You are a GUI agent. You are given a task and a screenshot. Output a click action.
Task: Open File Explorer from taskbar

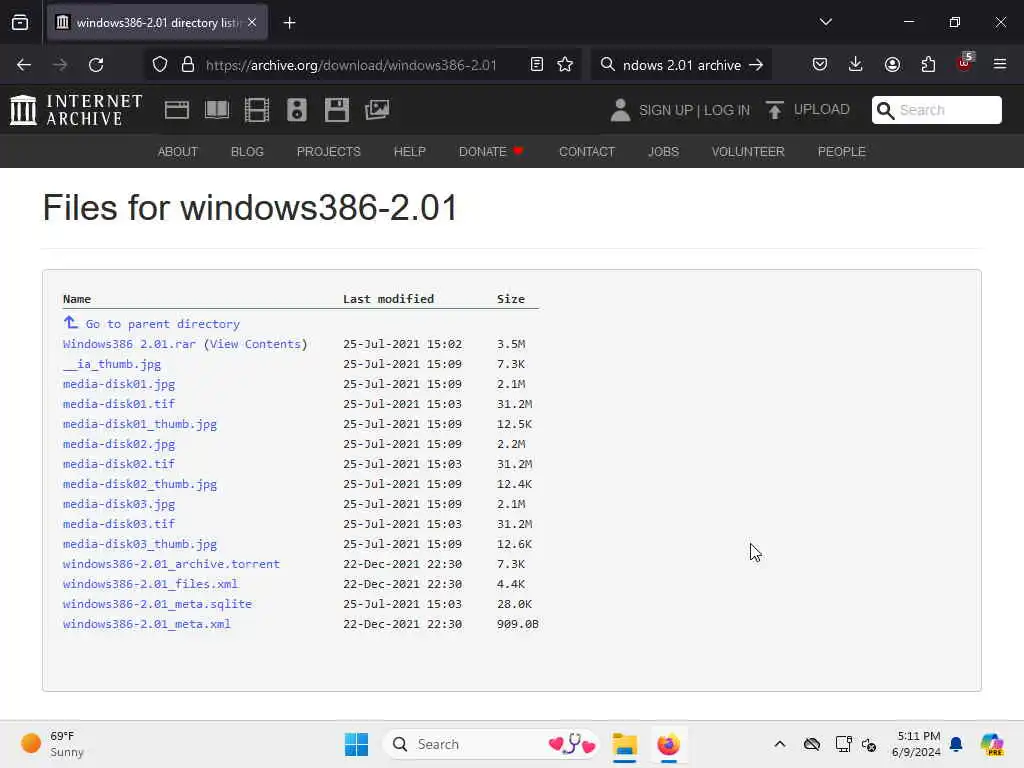(624, 744)
